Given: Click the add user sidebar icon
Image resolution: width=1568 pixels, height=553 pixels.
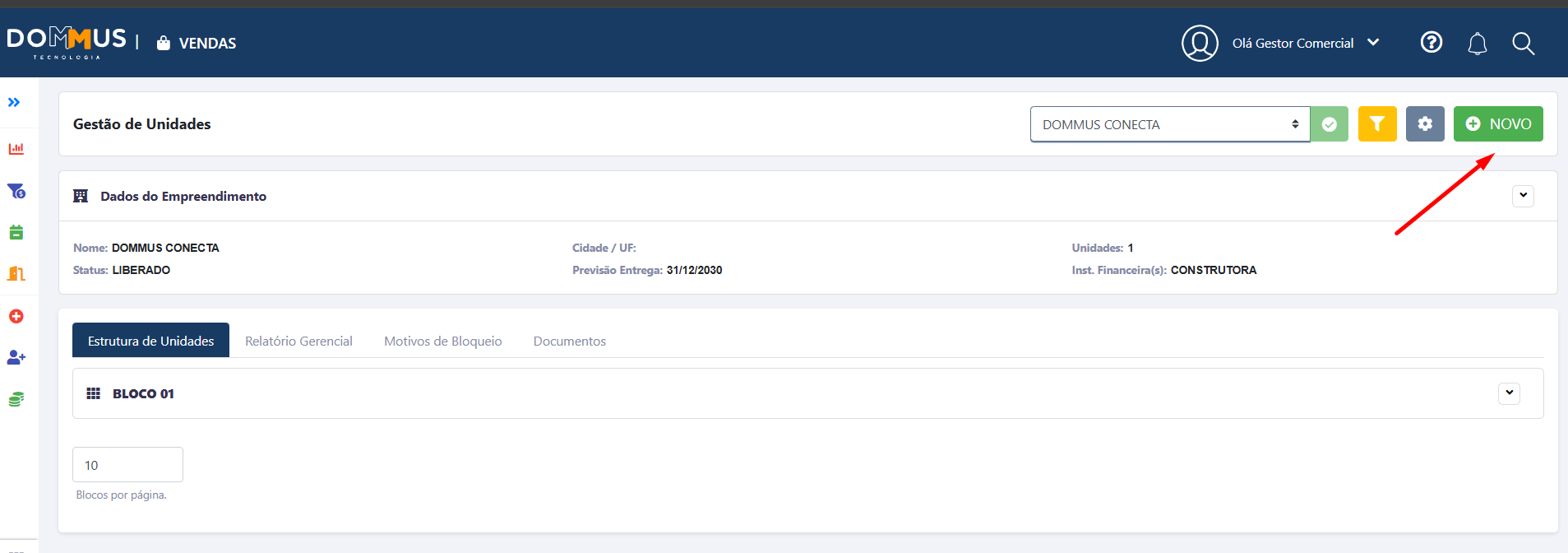Looking at the screenshot, I should coord(16,358).
